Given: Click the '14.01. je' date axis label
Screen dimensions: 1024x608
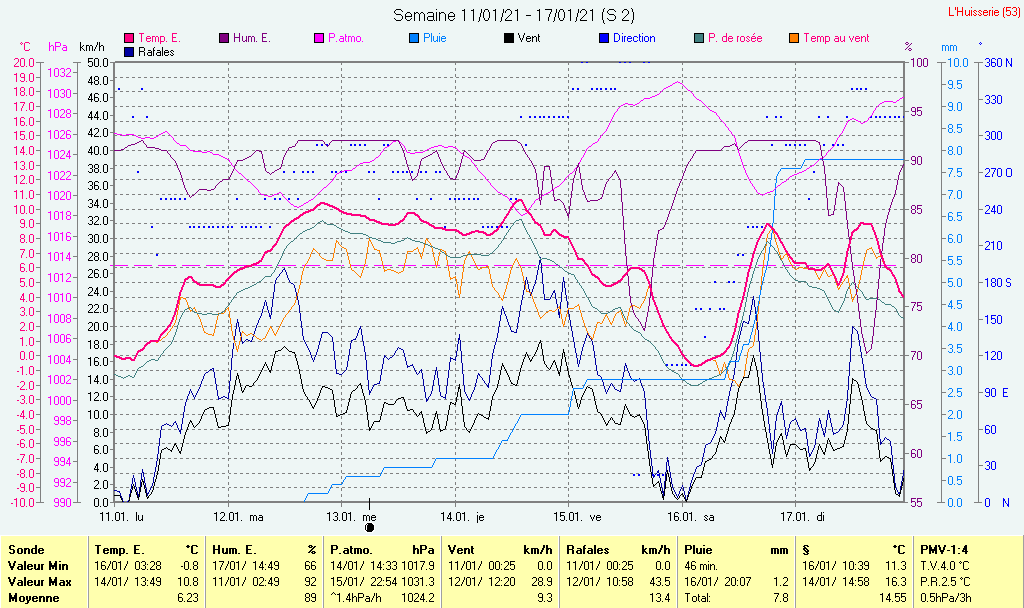Looking at the screenshot, I should coord(462,517).
